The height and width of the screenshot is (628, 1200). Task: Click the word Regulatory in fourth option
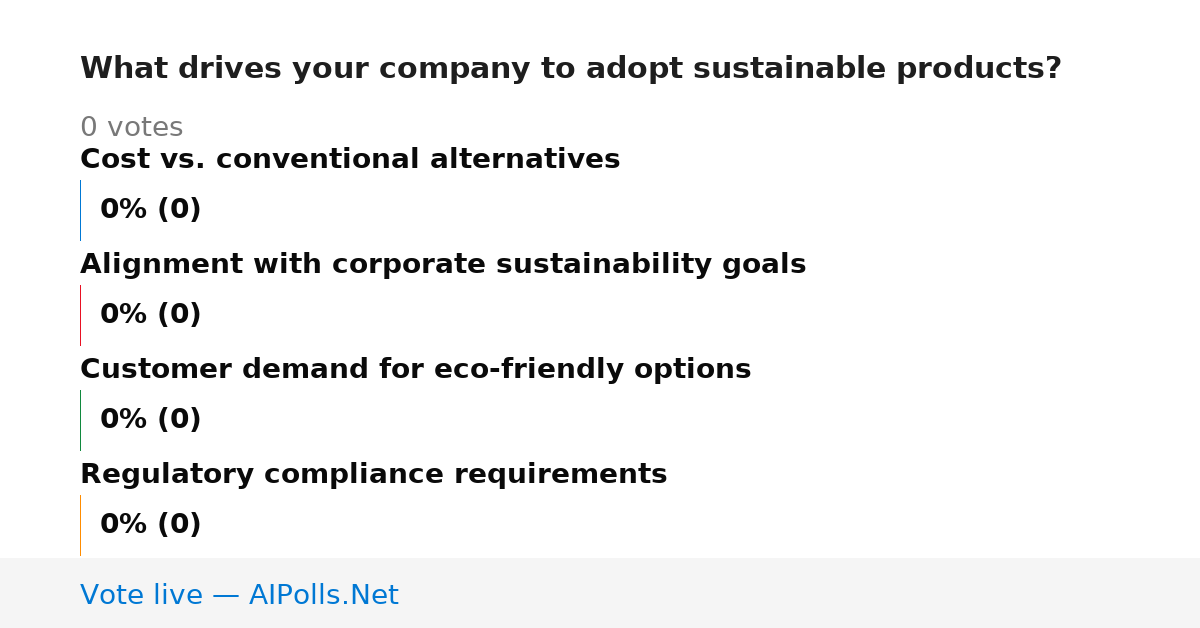(167, 475)
